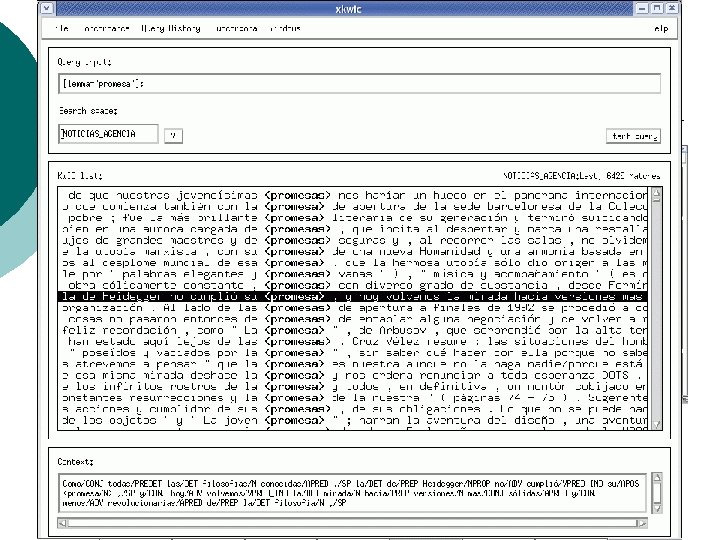Open the Search space dropdown arrow
The height and width of the screenshot is (540, 720).
(173, 135)
